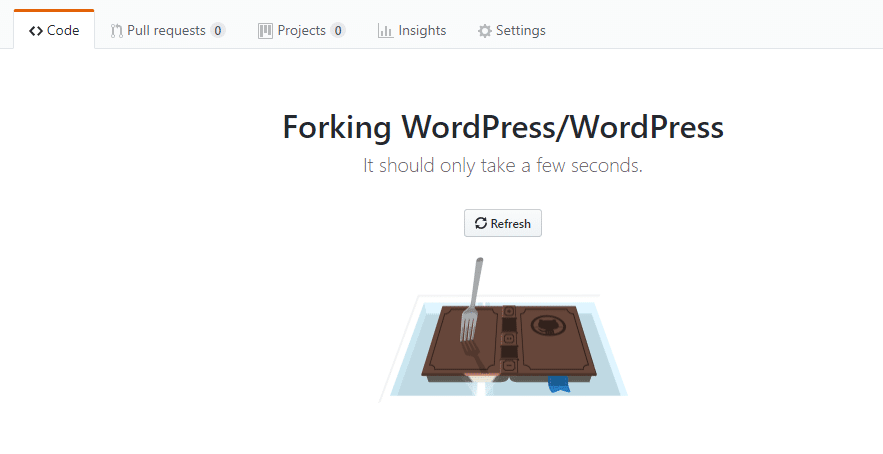Click the Octocat logo on the illustration
The image size is (883, 454).
pos(545,327)
